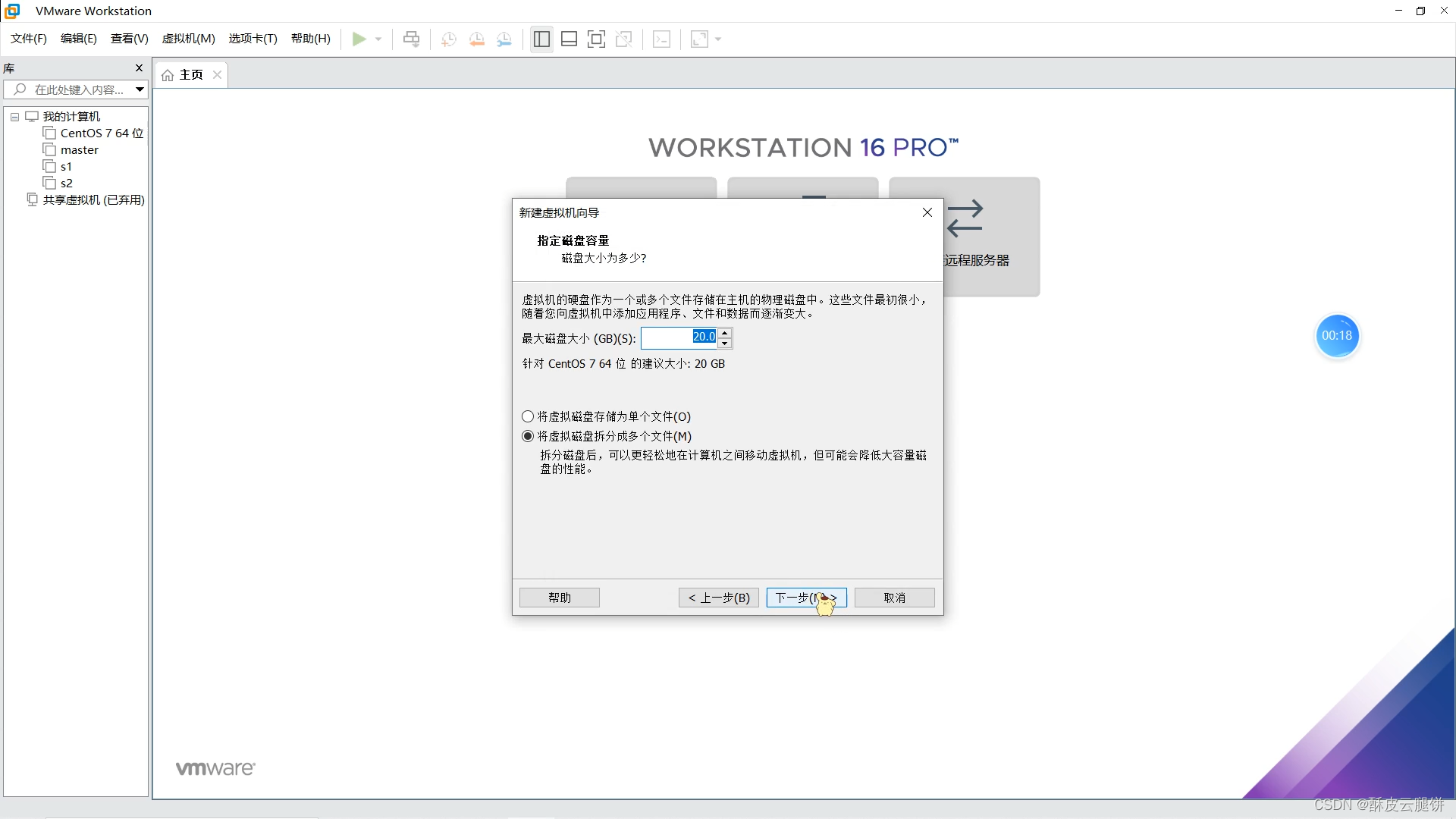Revert to the previous snapshot
Viewport: 1456px width, 819px height.
click(477, 39)
